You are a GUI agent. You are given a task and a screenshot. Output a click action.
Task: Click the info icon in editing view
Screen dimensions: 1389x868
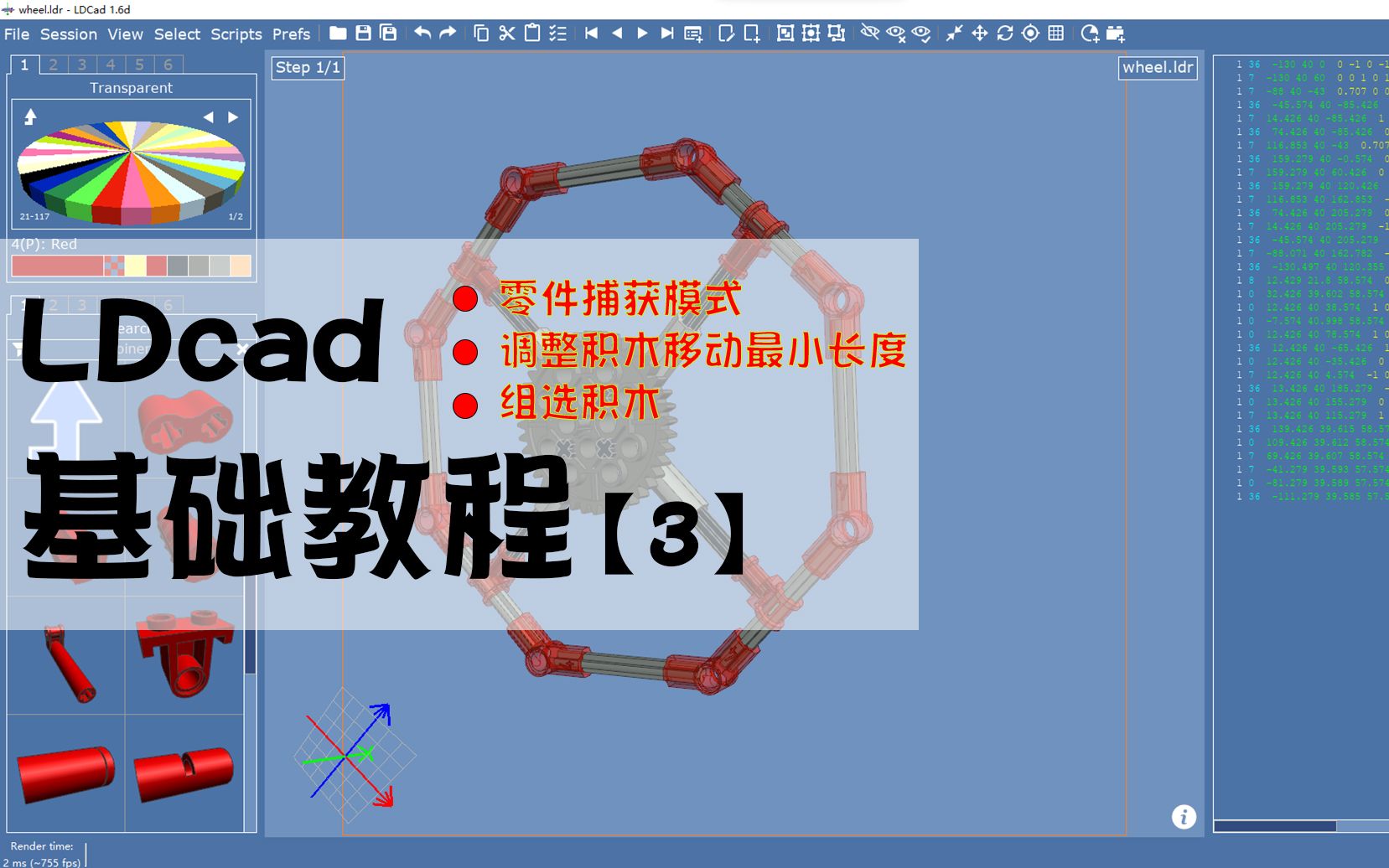pos(1184,817)
